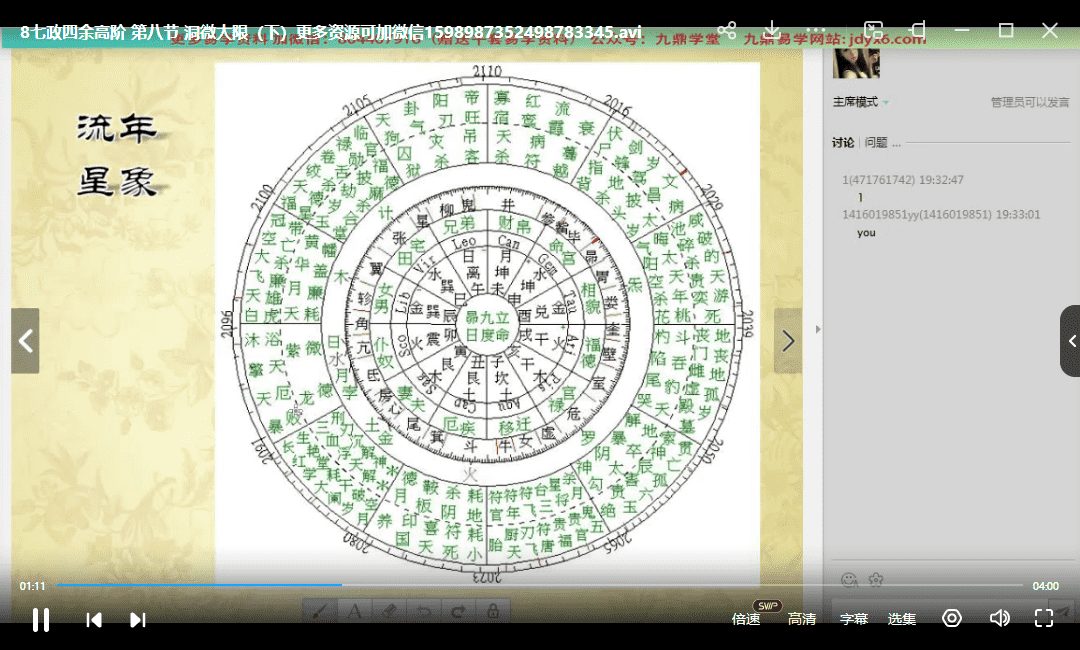This screenshot has width=1080, height=650.
Task: Click the progress bar to seek
Action: tap(540, 585)
